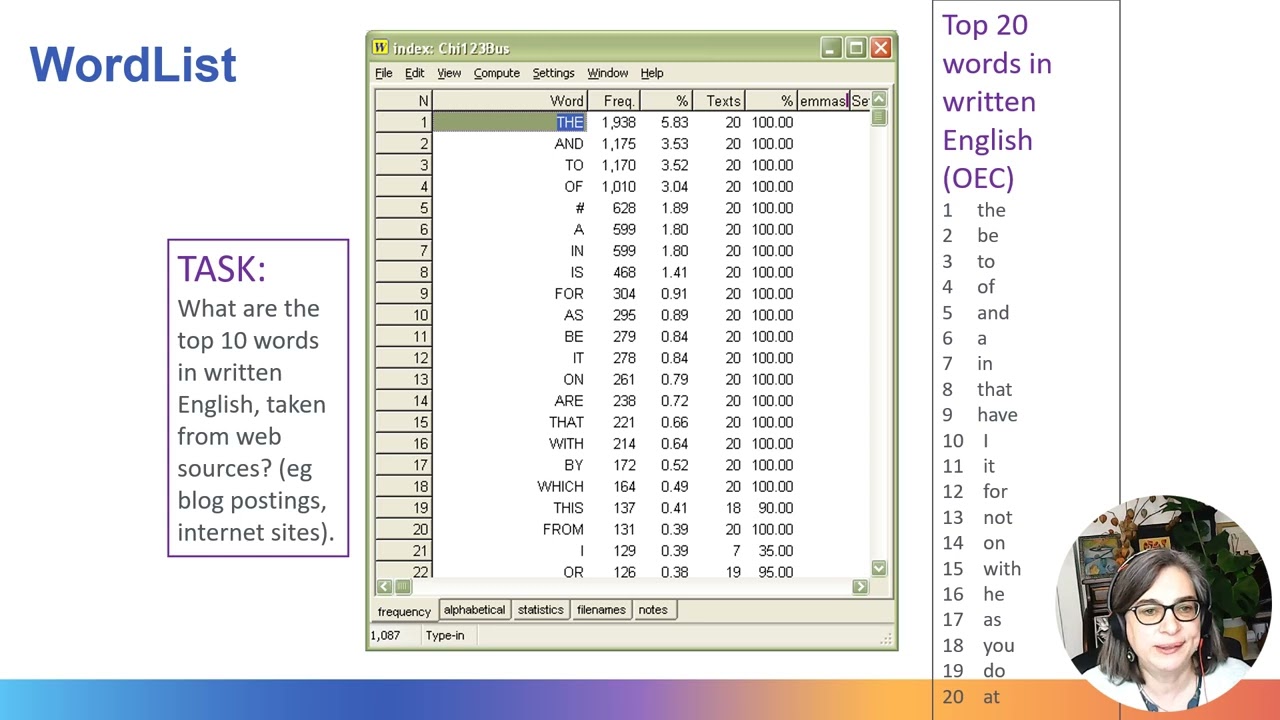Open the File menu
Screen dimensions: 1280x720
point(384,73)
